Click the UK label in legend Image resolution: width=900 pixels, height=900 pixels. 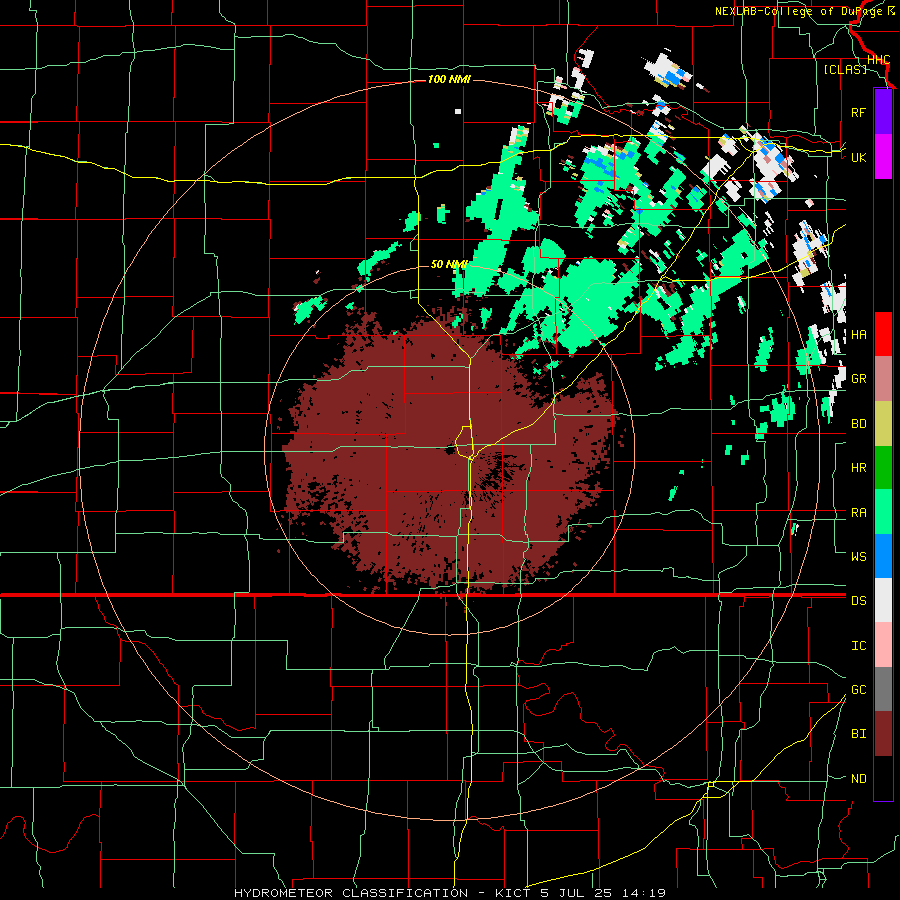tap(858, 157)
